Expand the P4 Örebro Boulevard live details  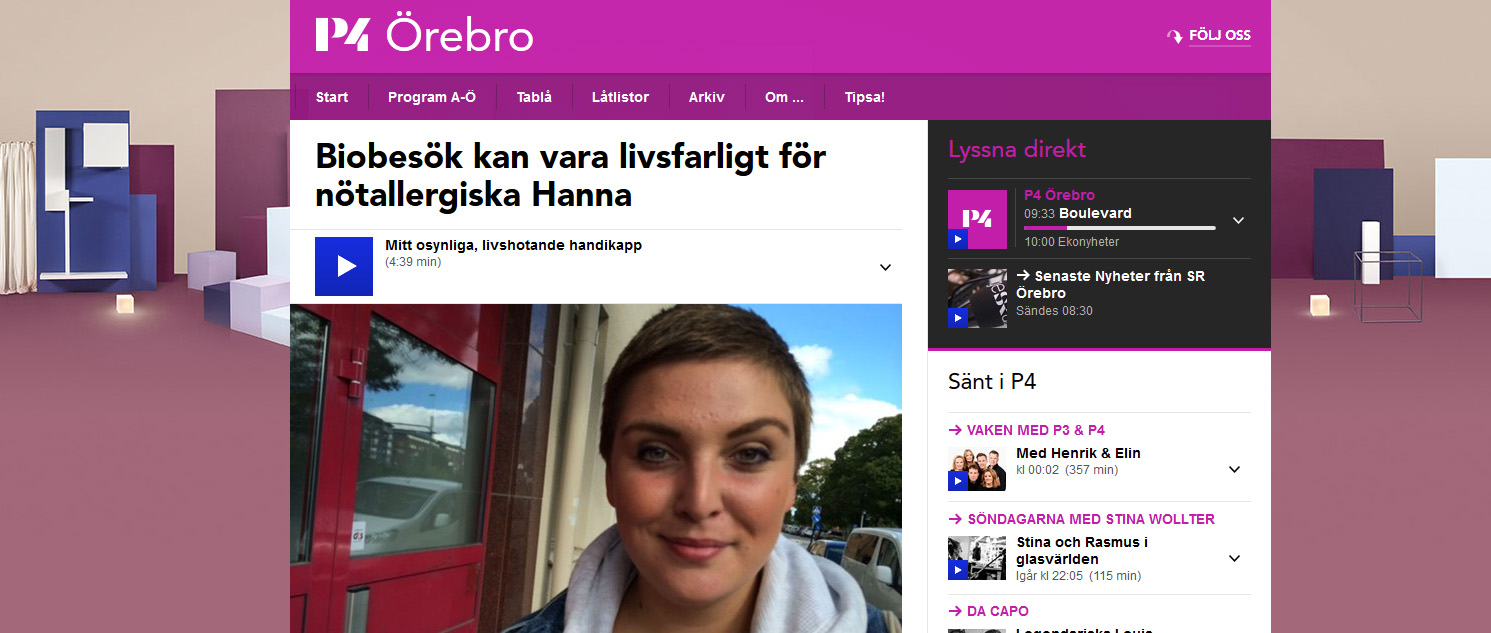(x=1238, y=220)
